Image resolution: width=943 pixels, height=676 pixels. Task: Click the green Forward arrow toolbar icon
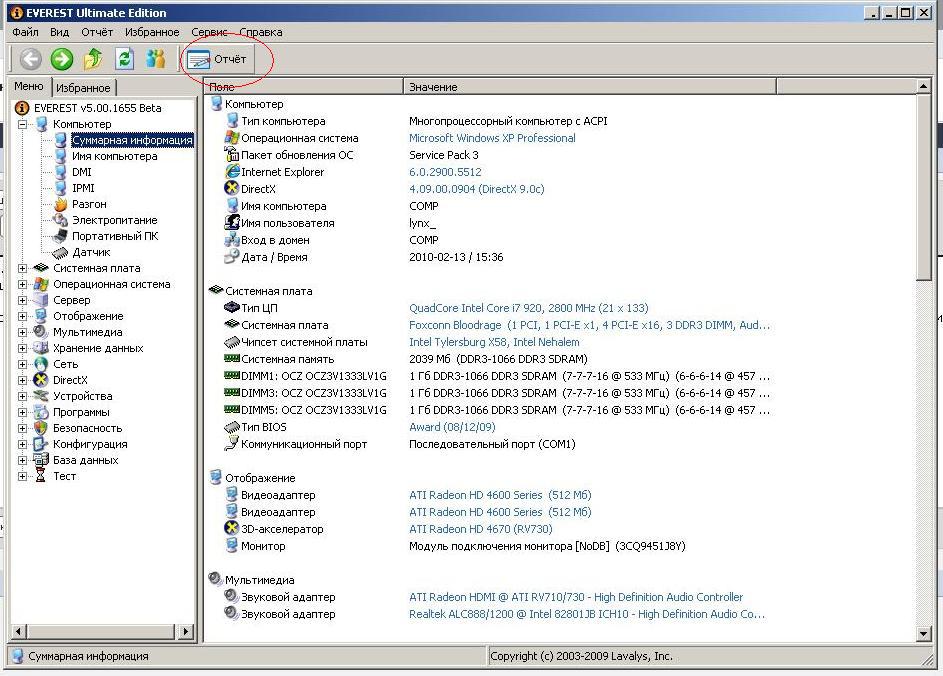(x=62, y=59)
